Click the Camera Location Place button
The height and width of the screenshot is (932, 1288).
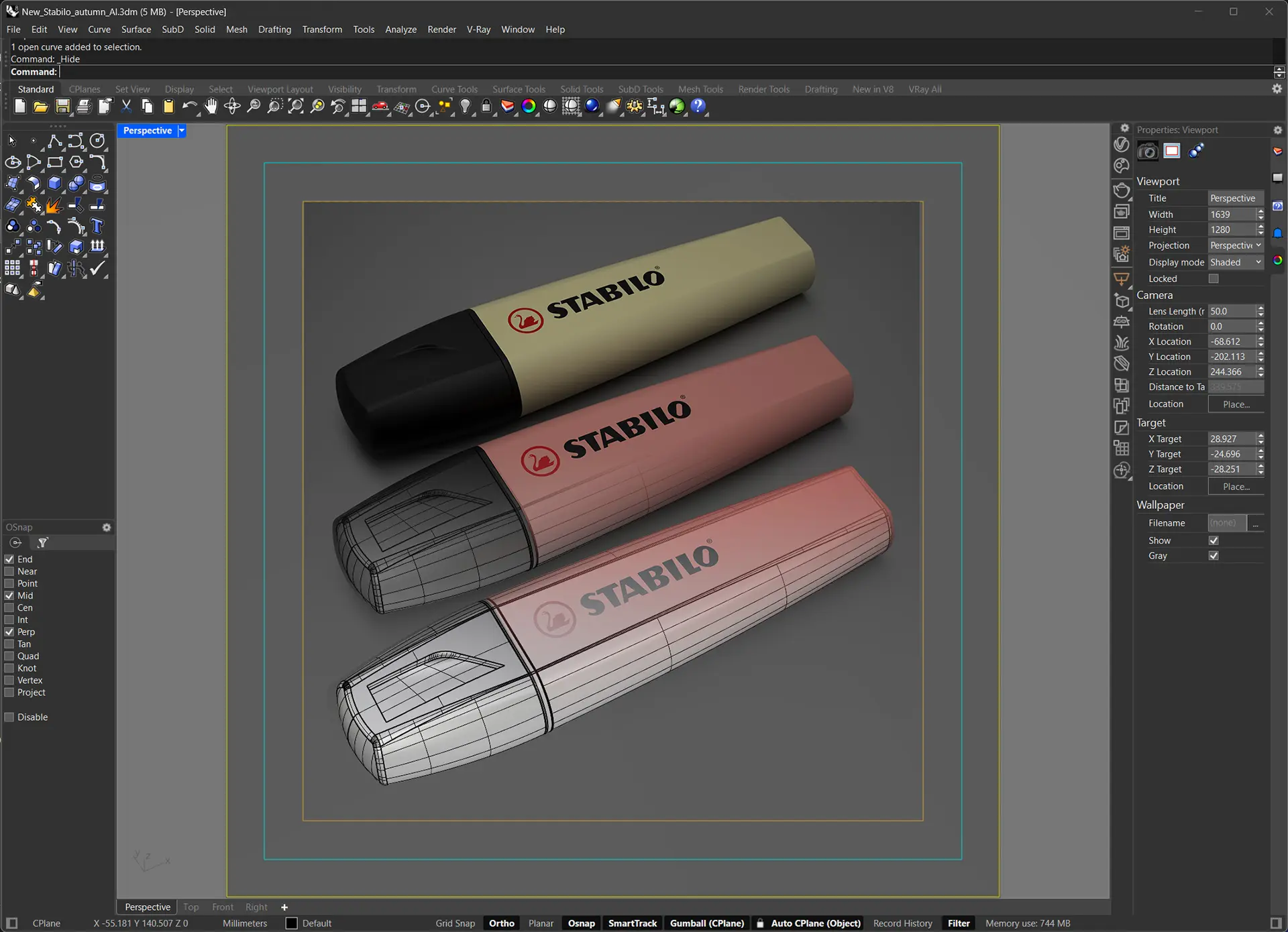tap(1236, 404)
